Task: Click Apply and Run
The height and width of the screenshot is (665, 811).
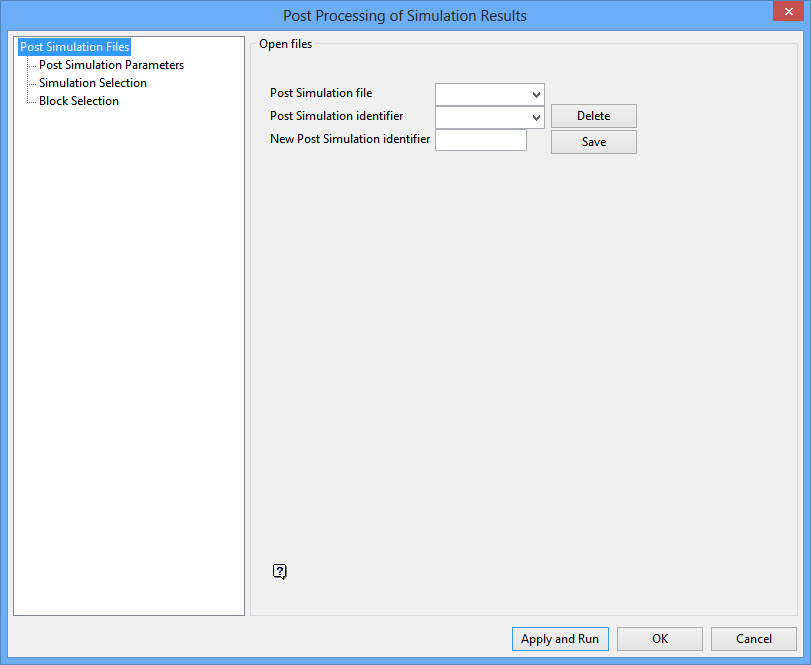Action: [560, 639]
